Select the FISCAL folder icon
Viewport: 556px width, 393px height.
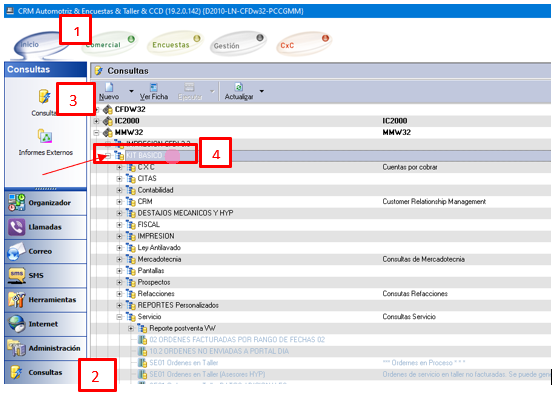click(131, 225)
